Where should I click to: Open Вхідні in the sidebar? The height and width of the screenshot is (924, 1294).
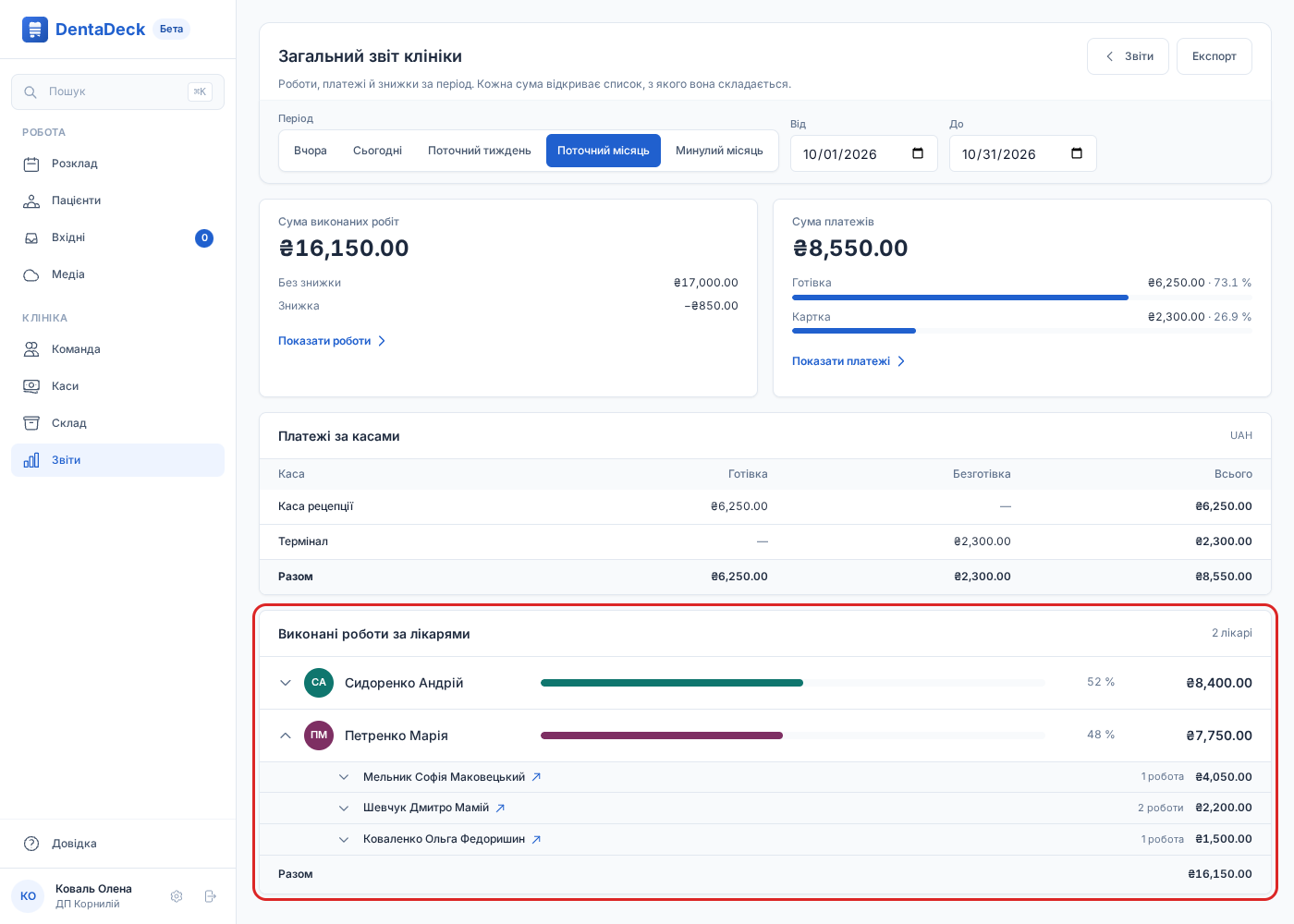coord(117,237)
